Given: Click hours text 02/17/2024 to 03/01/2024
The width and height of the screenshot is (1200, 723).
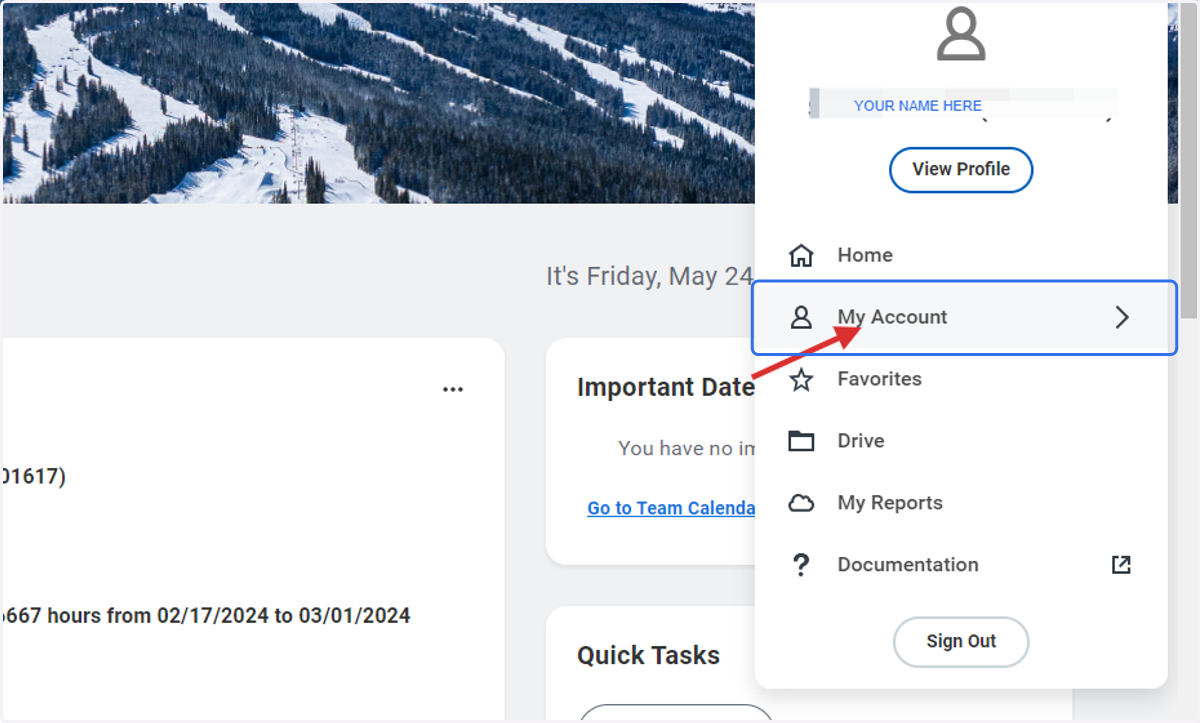Looking at the screenshot, I should pyautogui.click(x=284, y=616).
